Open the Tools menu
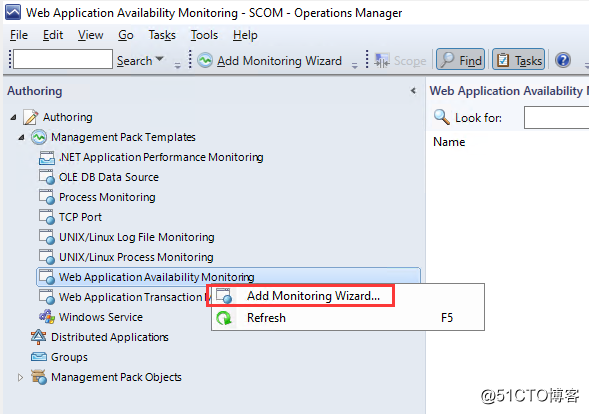The height and width of the screenshot is (414, 589). pyautogui.click(x=204, y=35)
